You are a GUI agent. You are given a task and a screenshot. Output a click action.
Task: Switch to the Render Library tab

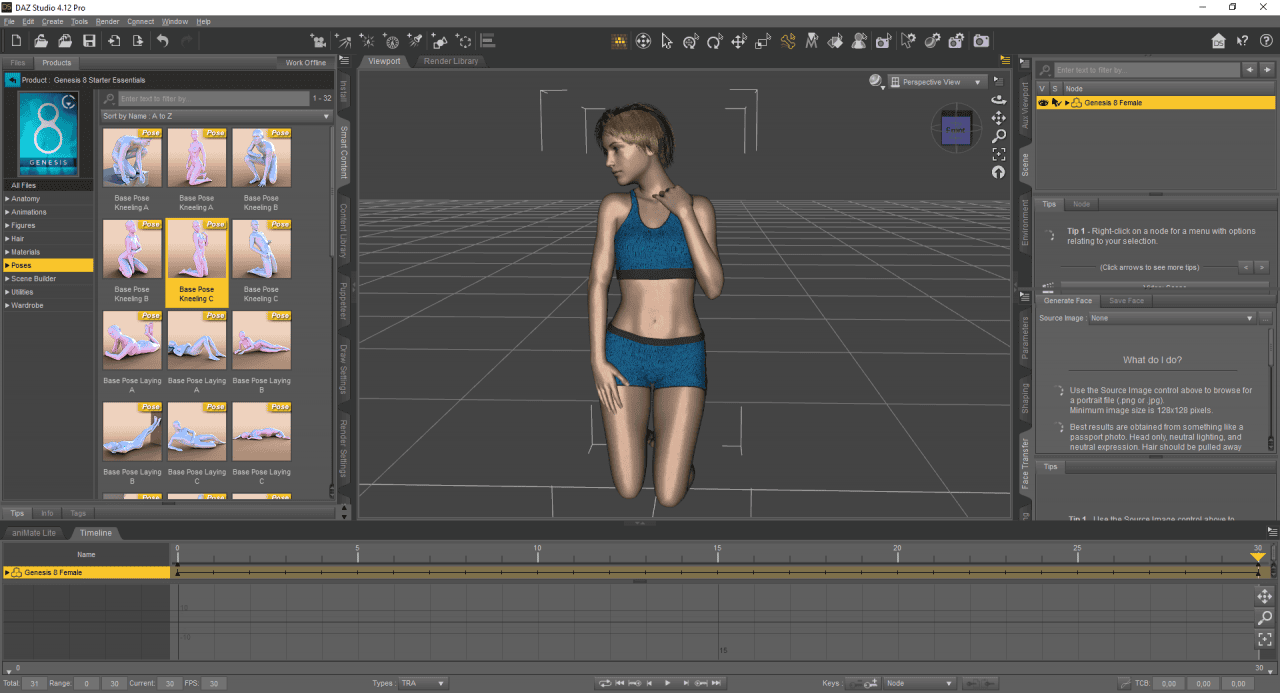453,60
